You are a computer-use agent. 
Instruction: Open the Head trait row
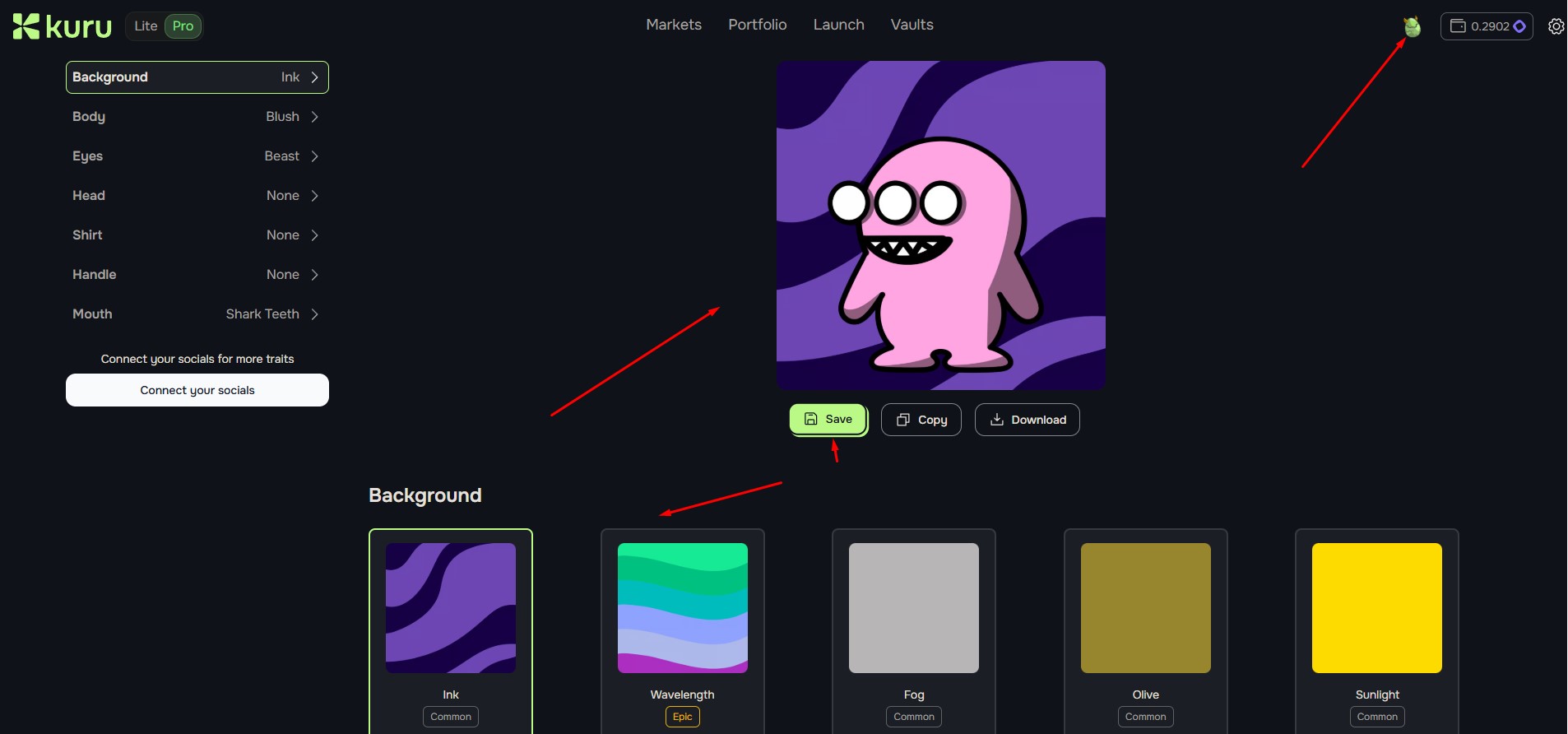coord(197,196)
